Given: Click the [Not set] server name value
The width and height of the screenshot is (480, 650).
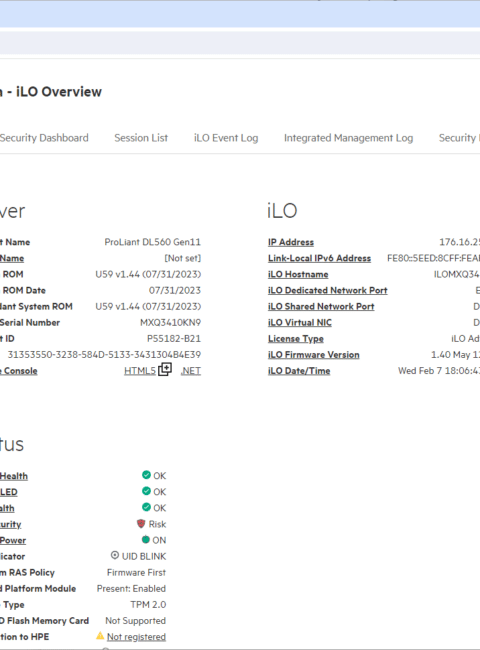Looking at the screenshot, I should (x=183, y=258).
